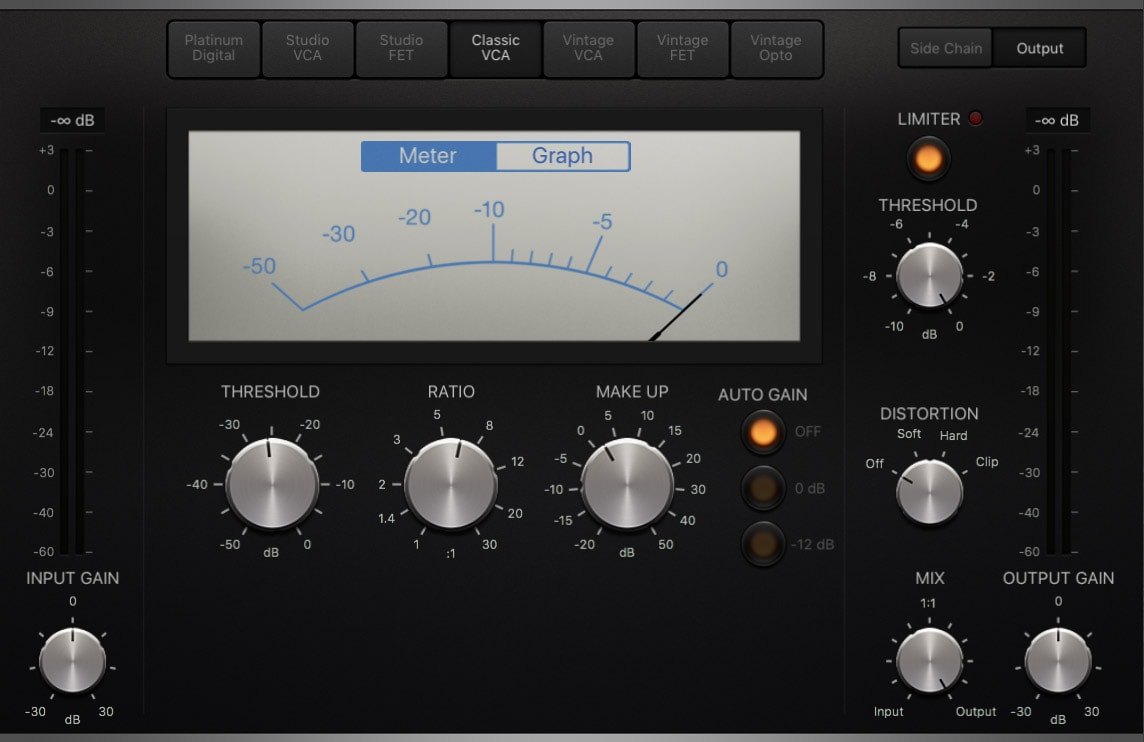
Task: Click the Ratio knob
Action: coord(451,484)
